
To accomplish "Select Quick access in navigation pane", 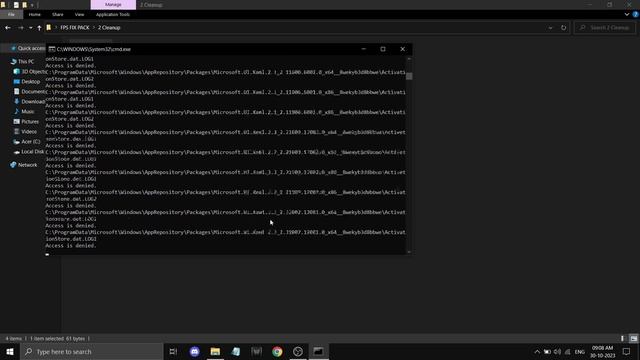I will point(28,48).
